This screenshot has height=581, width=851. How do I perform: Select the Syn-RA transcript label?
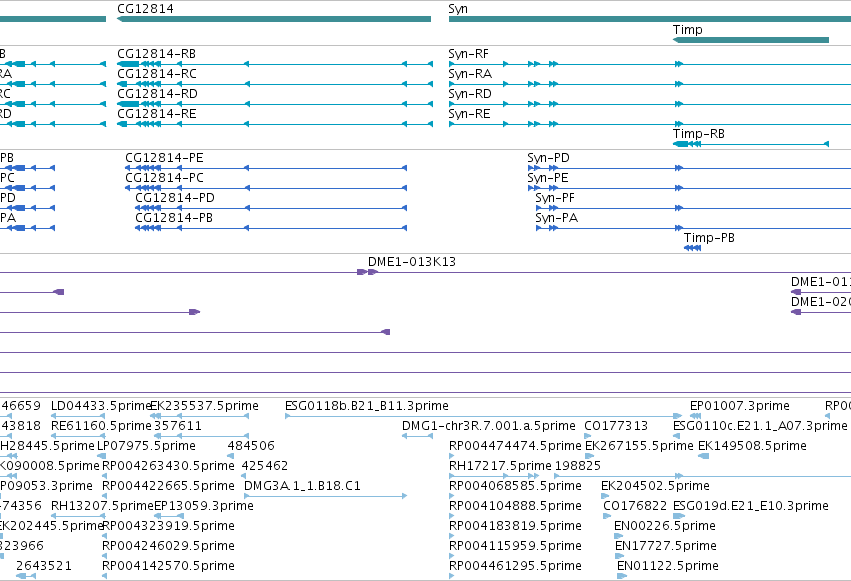point(470,74)
